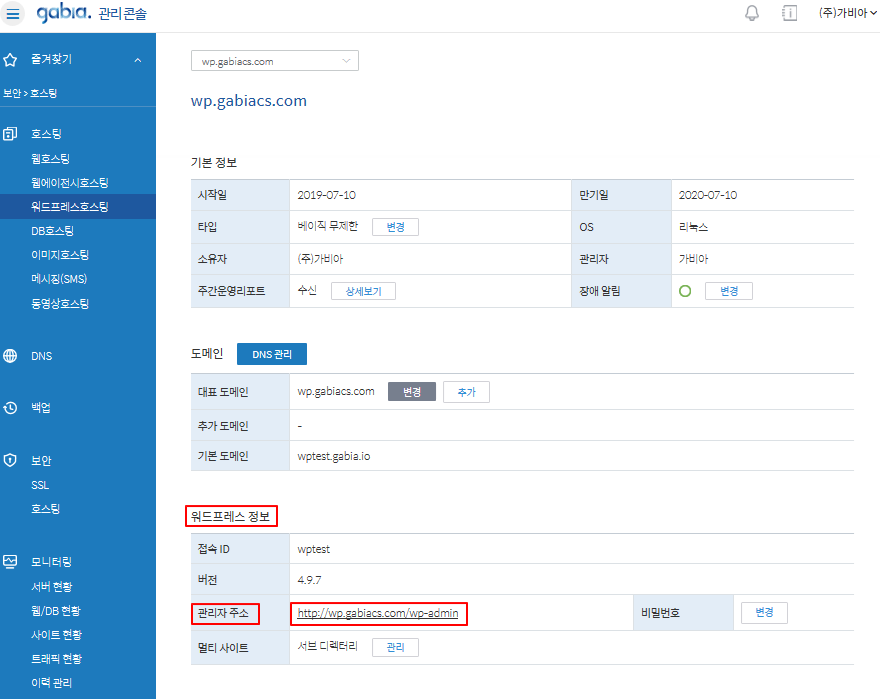Click the backup clock icon

tap(10, 408)
